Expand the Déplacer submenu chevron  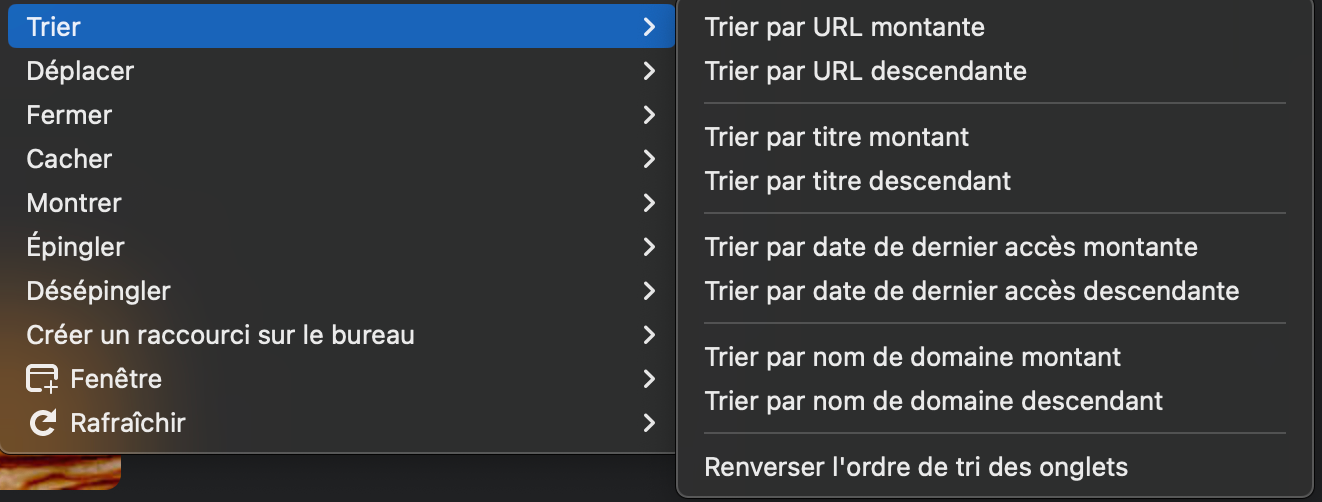649,71
